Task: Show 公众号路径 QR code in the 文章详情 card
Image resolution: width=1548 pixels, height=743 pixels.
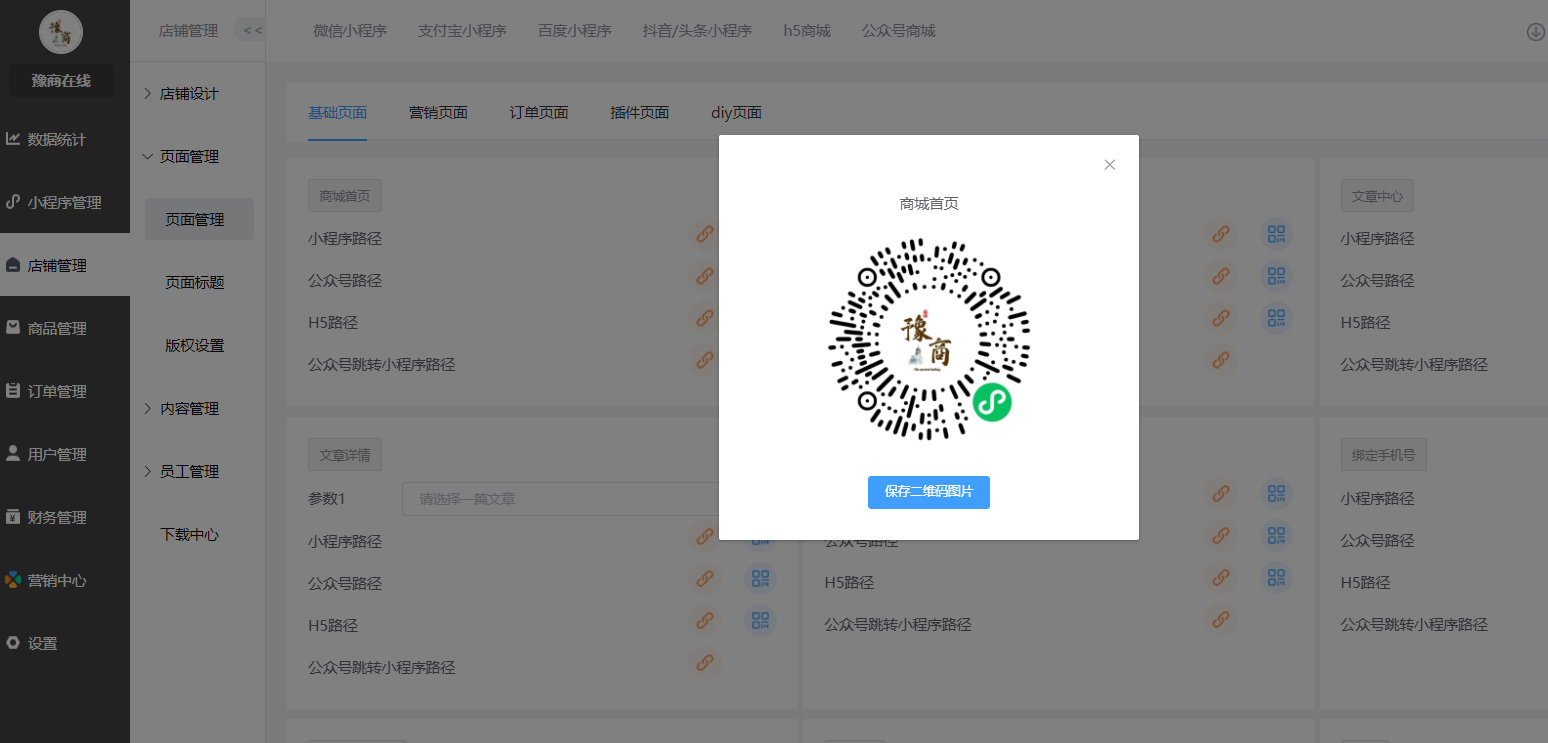Action: coord(761,578)
